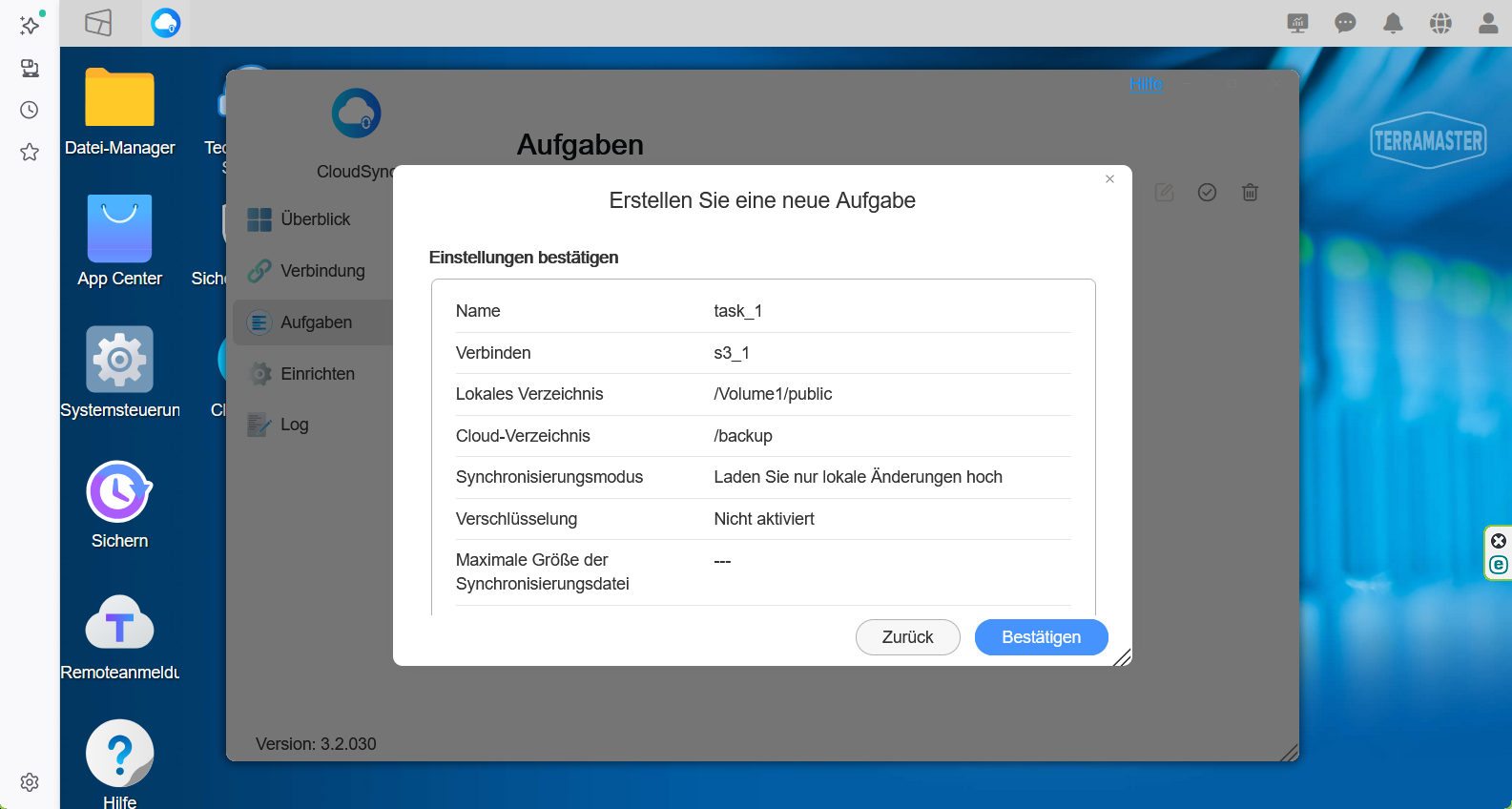This screenshot has height=809, width=1512.
Task: Click the 'Einstellungen bestätigen' heading
Action: [524, 258]
